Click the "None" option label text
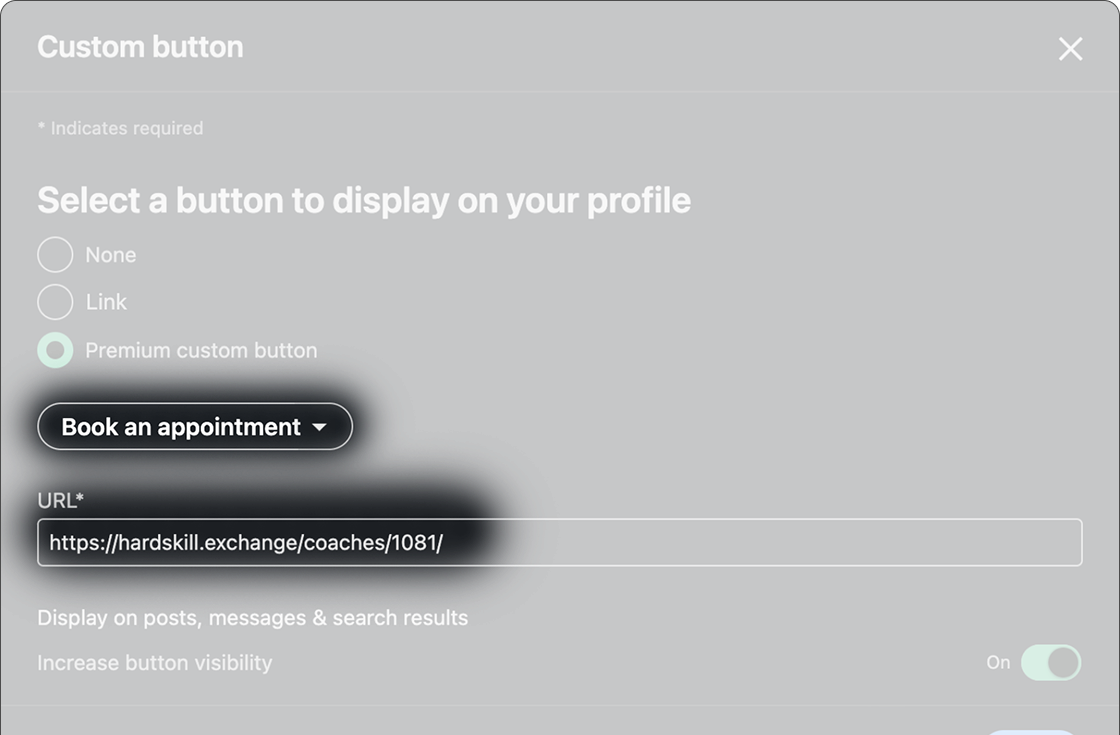The height and width of the screenshot is (735, 1120). (x=111, y=255)
